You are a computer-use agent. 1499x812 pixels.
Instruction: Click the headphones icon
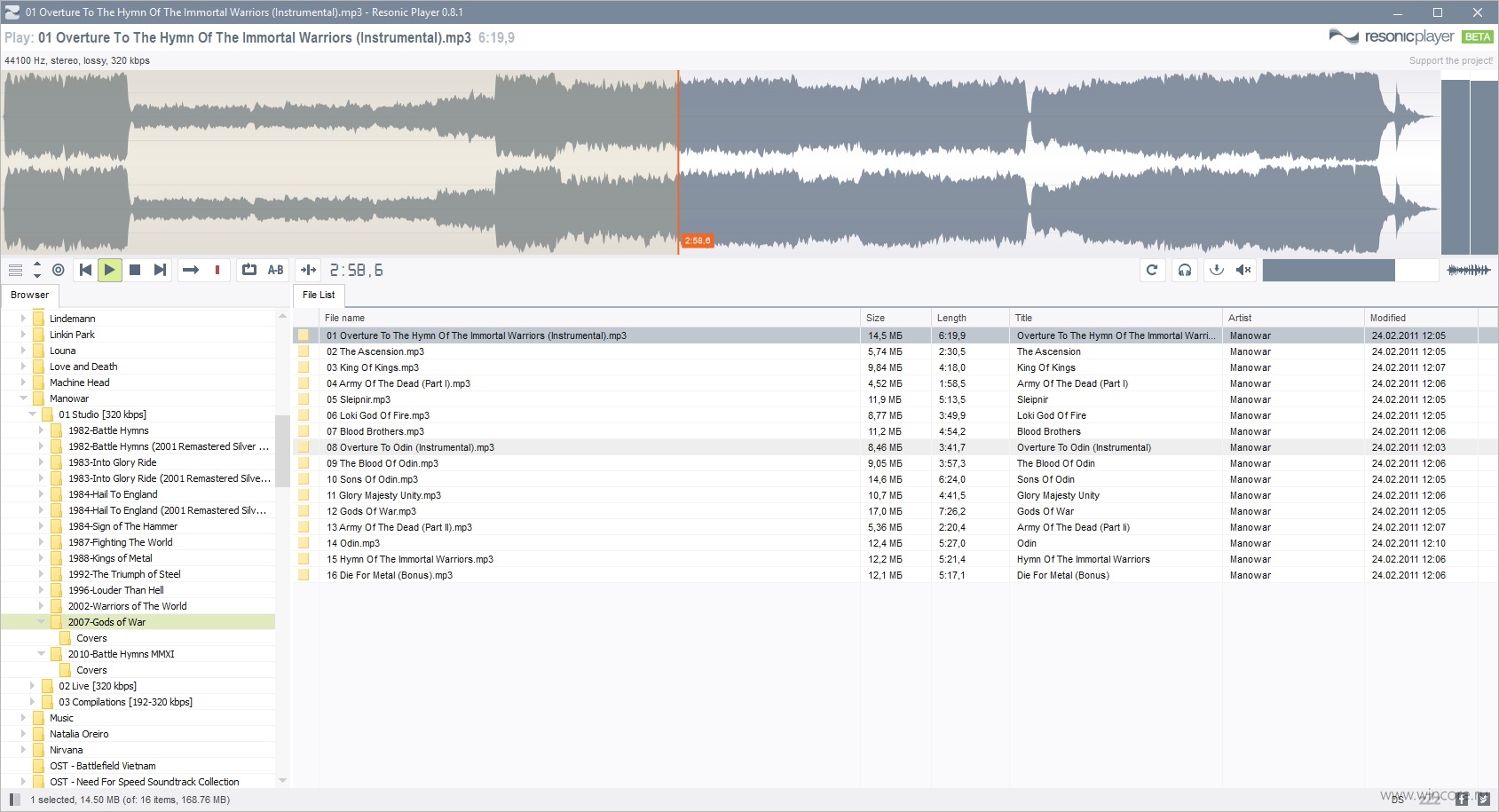pos(1185,270)
